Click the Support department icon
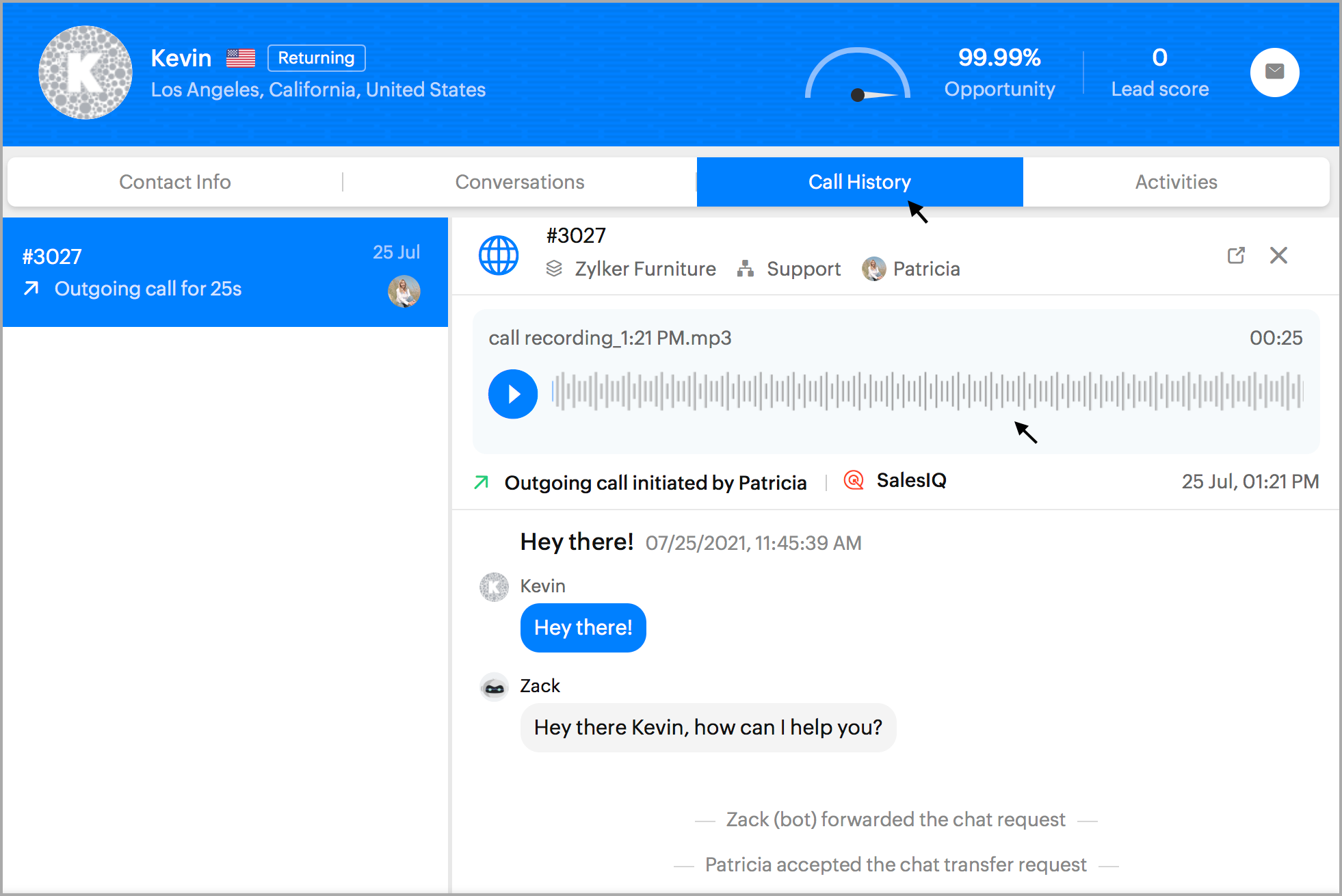This screenshot has width=1342, height=896. (745, 269)
